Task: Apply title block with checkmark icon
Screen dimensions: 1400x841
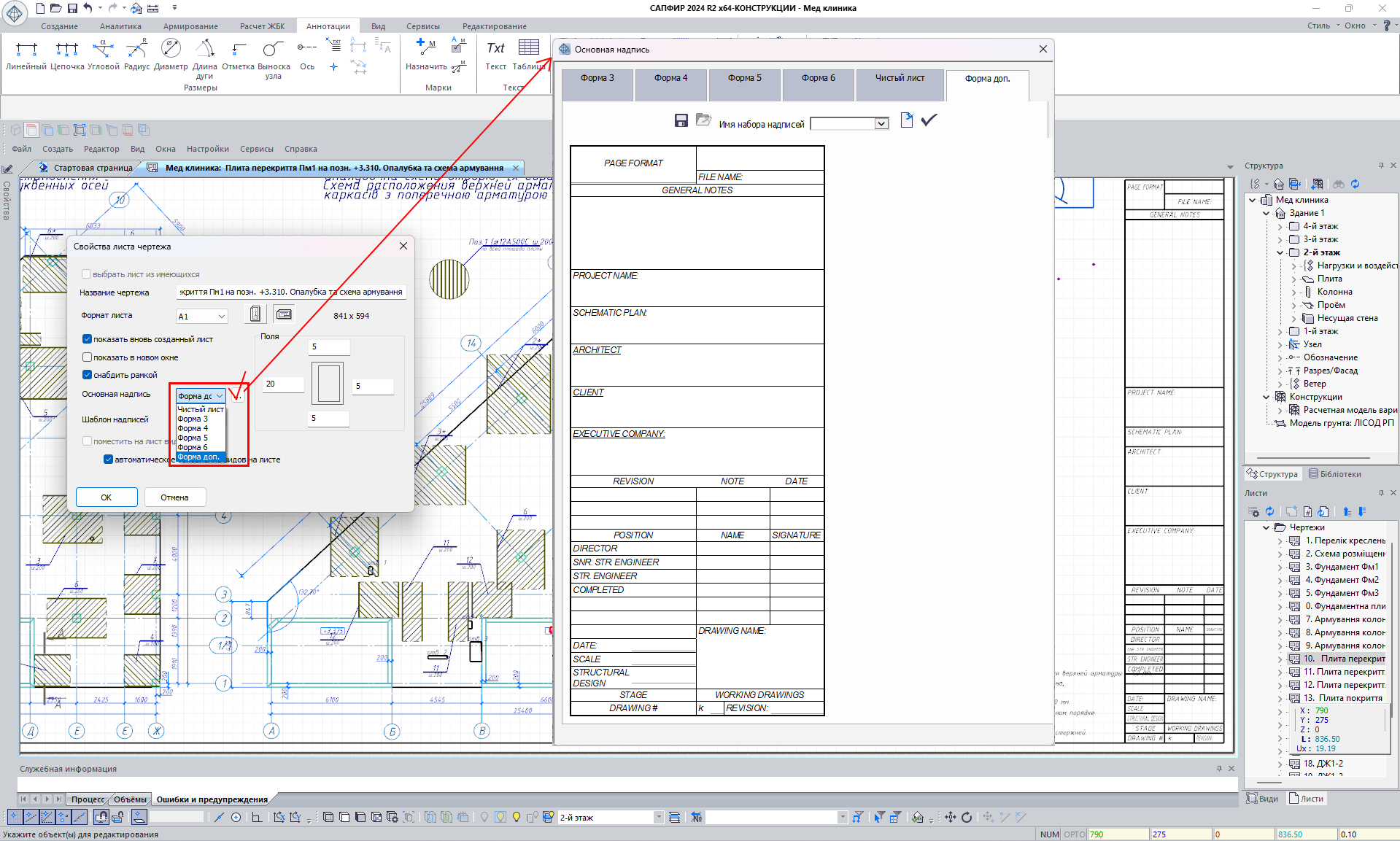Action: (929, 120)
